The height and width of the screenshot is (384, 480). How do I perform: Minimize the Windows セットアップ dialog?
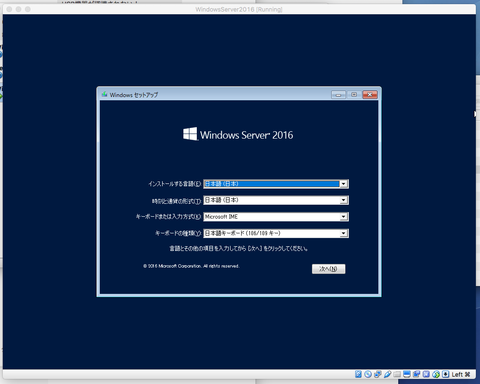point(338,95)
